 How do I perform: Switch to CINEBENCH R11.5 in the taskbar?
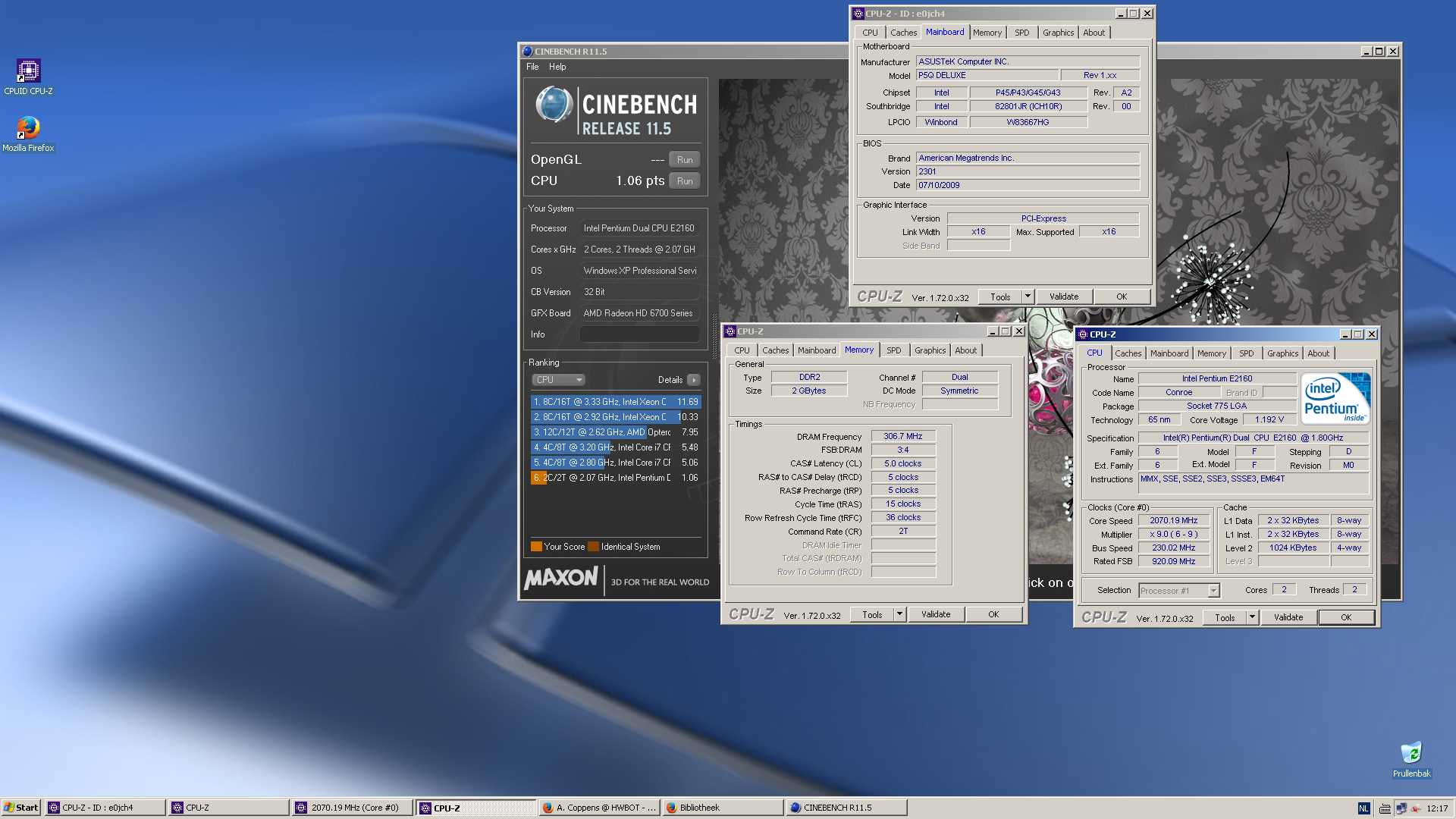click(846, 808)
